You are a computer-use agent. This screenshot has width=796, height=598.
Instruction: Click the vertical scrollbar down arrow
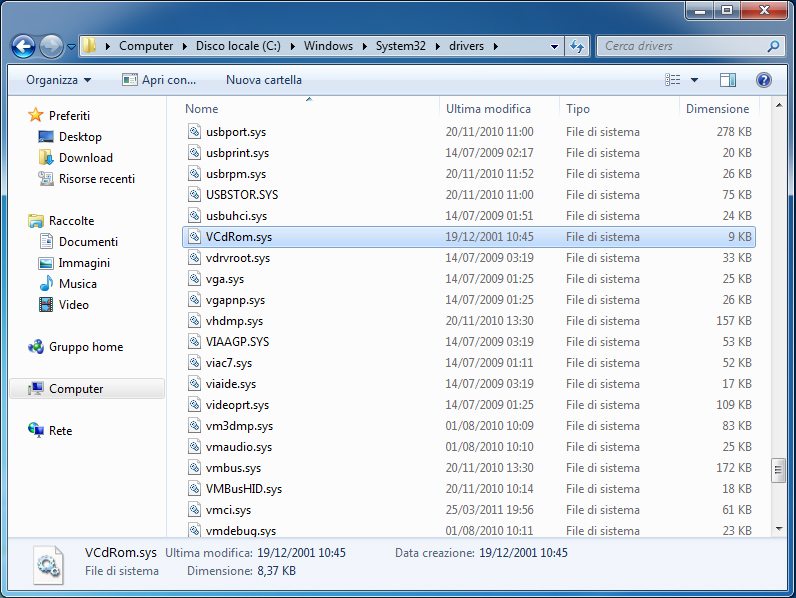click(779, 527)
